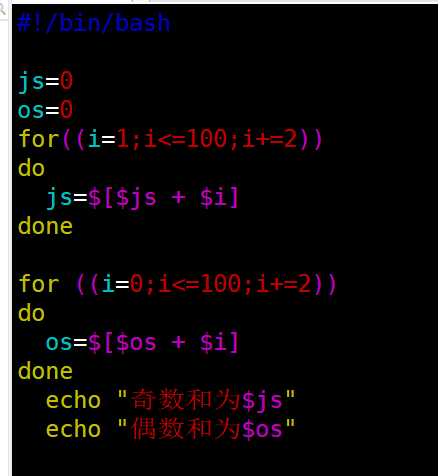Click the echo line printing 偶数和为$os
438x476 pixels.
pyautogui.click(x=170, y=429)
